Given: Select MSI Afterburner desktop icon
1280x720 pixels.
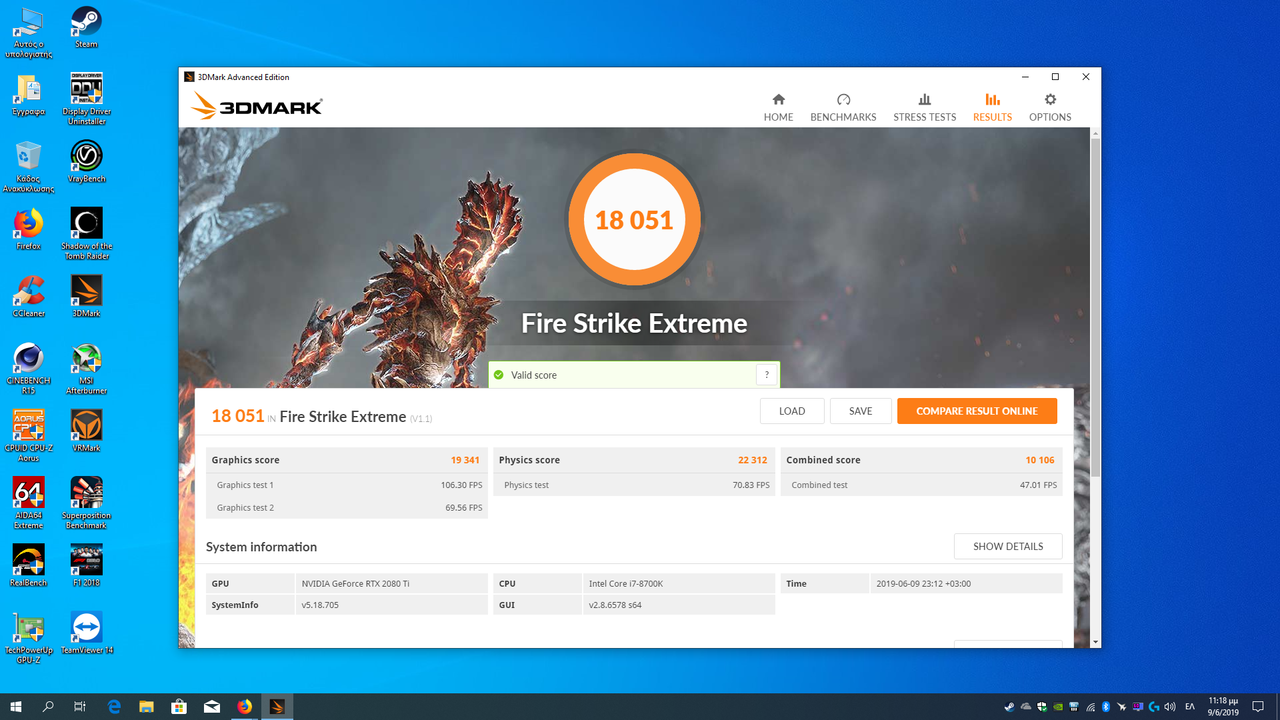Looking at the screenshot, I should pyautogui.click(x=86, y=368).
